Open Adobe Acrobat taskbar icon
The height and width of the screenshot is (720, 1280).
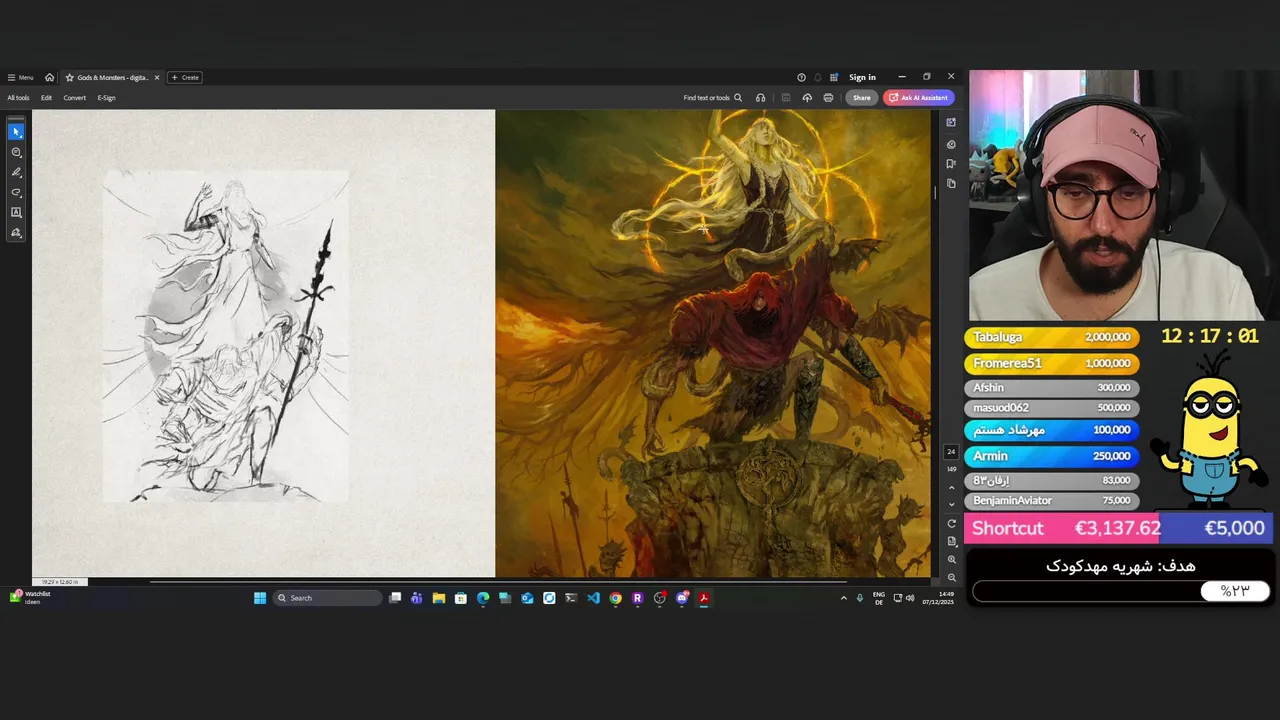704,598
